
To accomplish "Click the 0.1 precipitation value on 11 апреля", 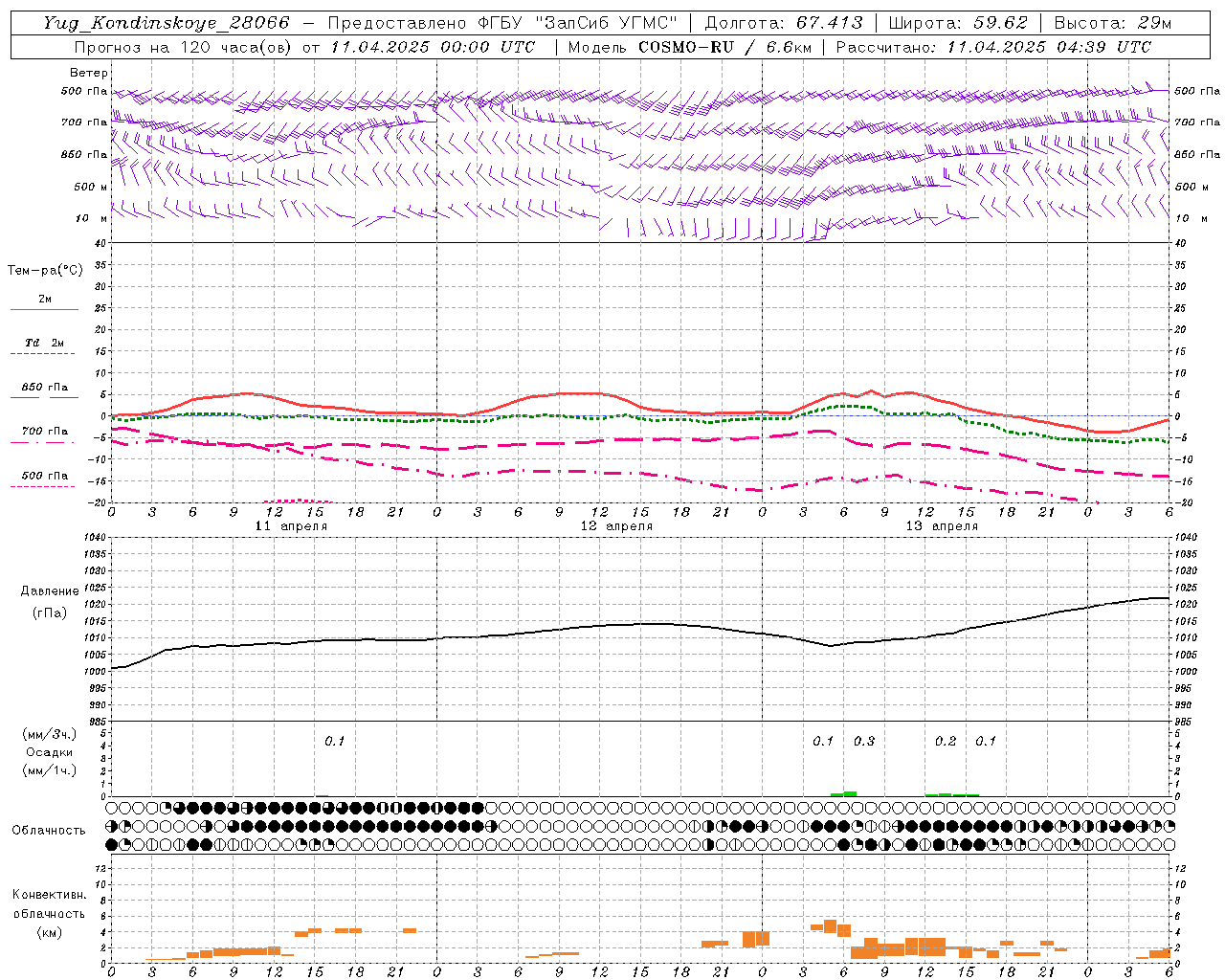I will (334, 742).
